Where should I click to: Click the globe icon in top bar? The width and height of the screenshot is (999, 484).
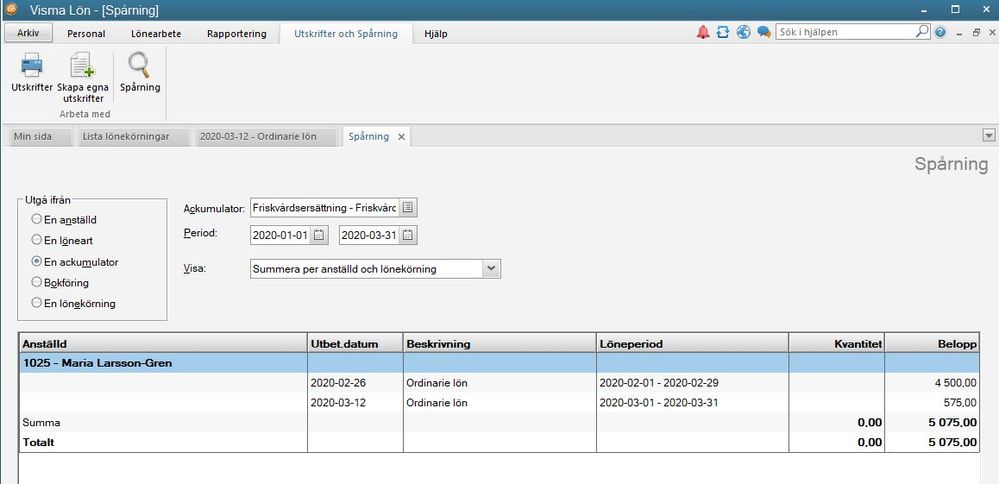743,33
